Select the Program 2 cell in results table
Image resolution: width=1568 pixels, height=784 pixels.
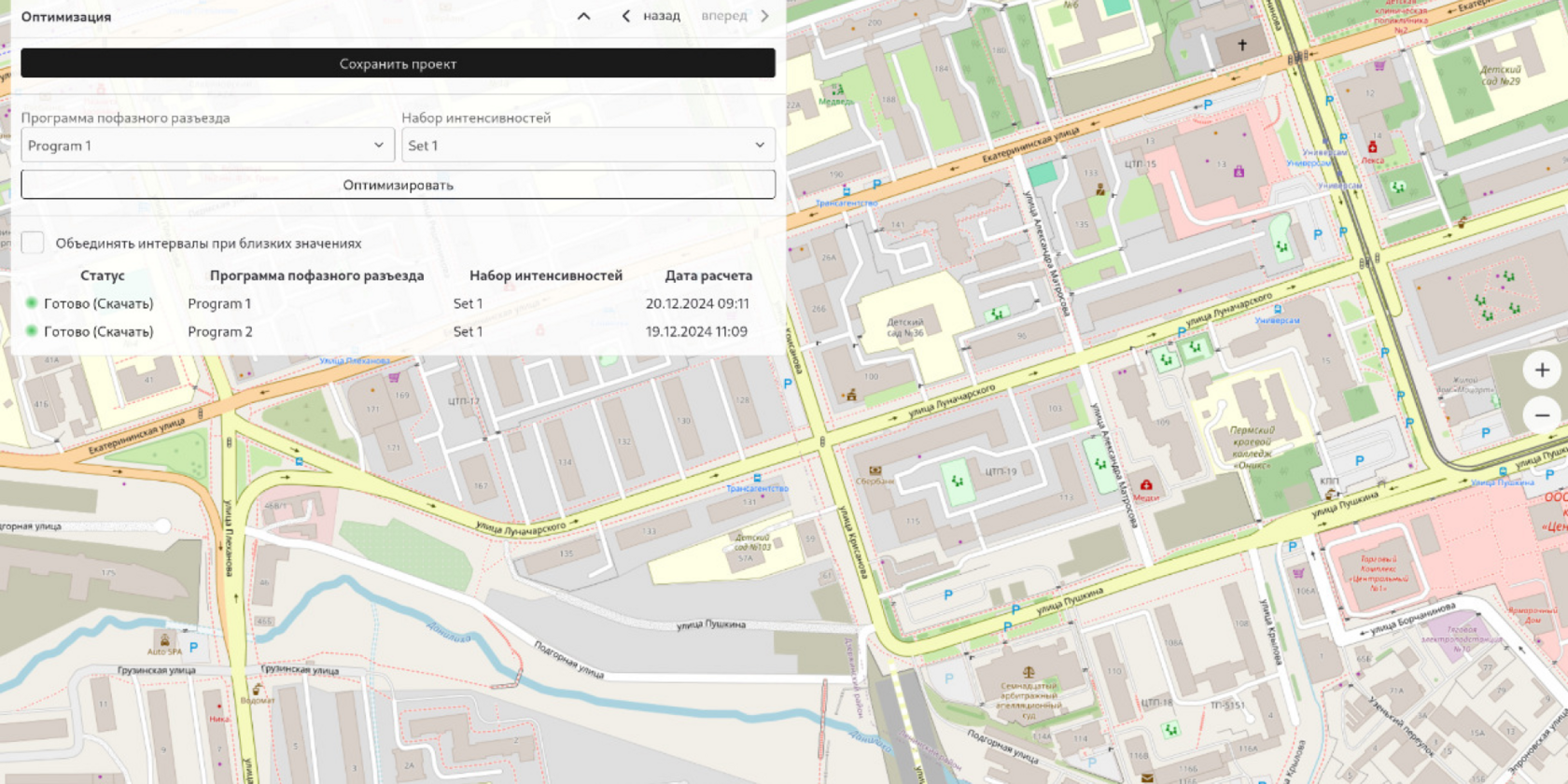pos(220,331)
